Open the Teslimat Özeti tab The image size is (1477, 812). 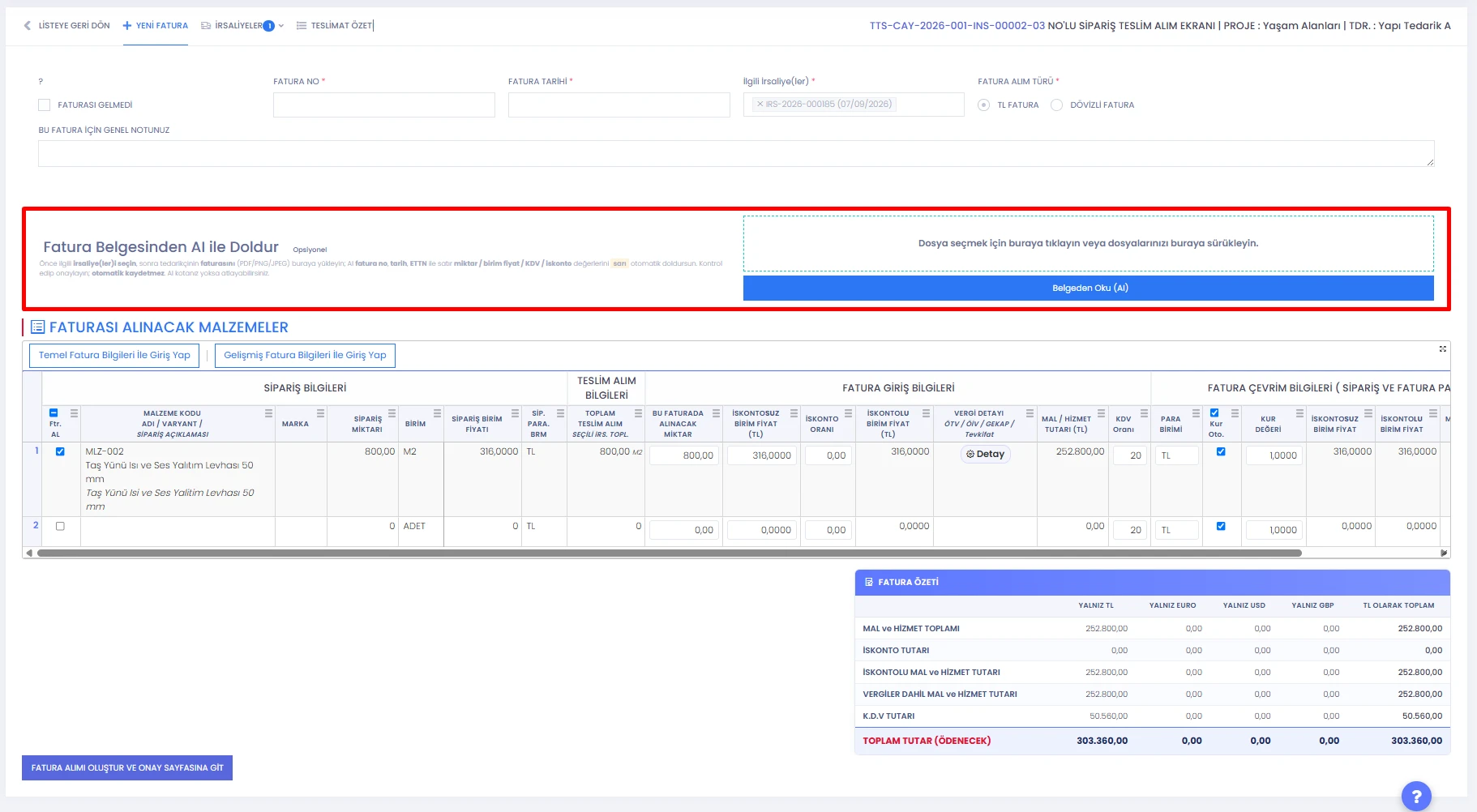pos(335,26)
